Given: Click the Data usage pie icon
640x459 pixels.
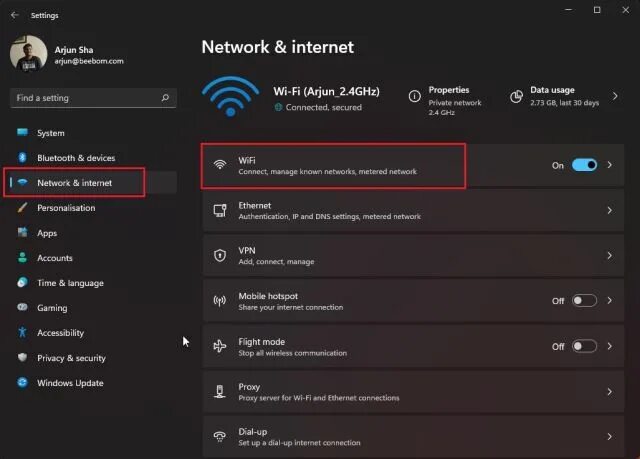Looking at the screenshot, I should 516,96.
